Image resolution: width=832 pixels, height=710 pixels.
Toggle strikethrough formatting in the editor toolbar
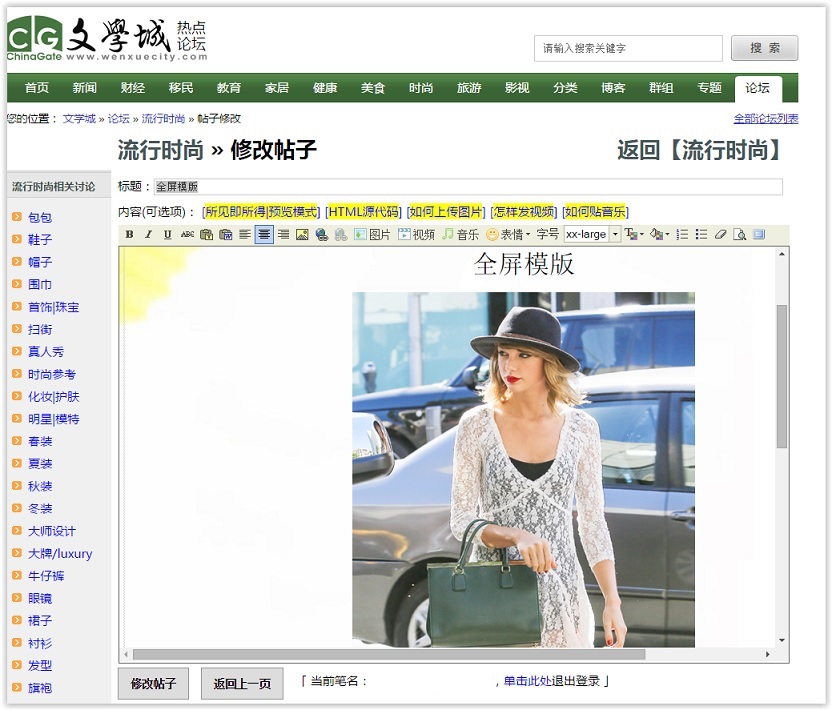tap(187, 235)
